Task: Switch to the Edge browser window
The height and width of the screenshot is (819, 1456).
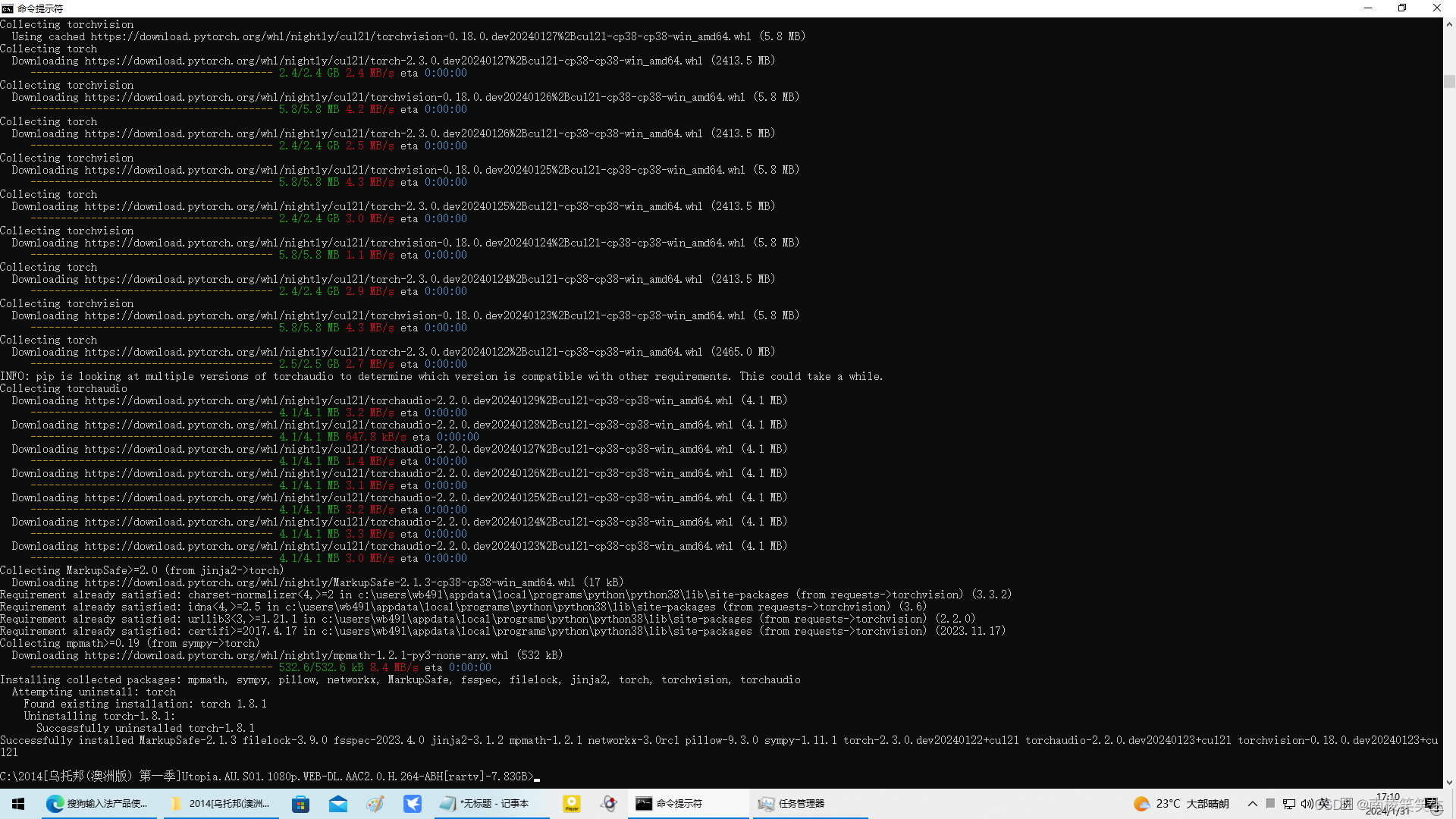Action: 99,804
